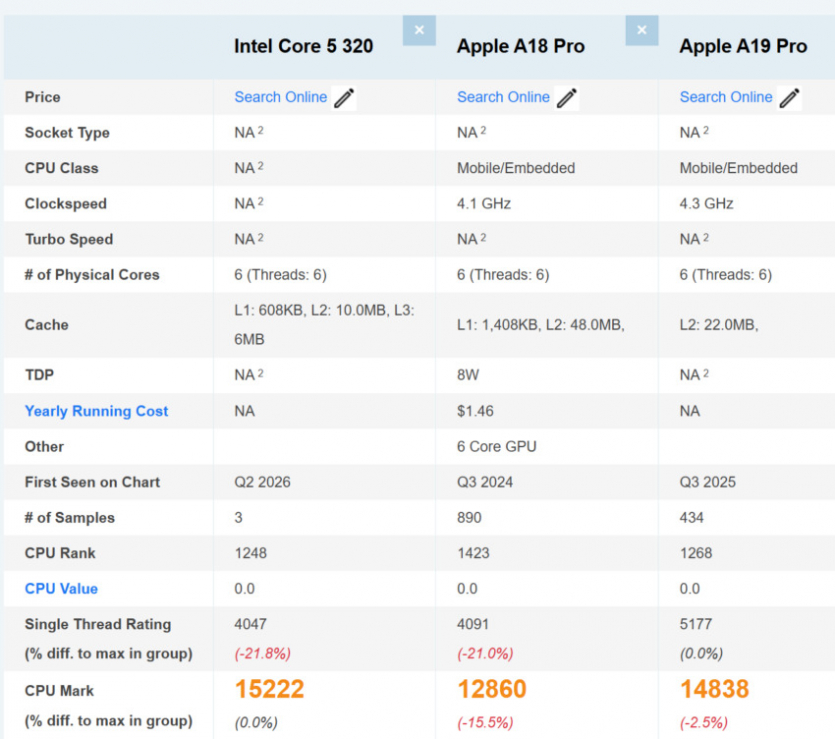Click the orange CPU Mark 15222 value
Screen dimensions: 835x739
pos(269,688)
